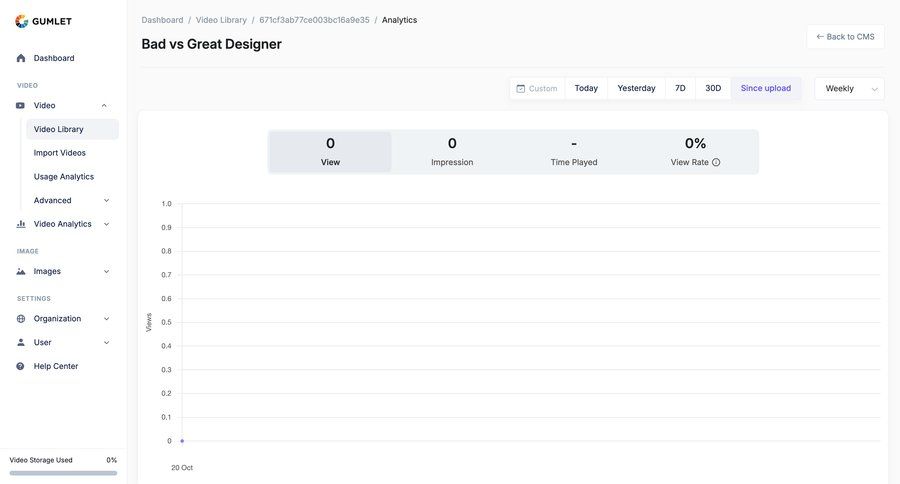Click the video ID breadcrumb link
This screenshot has height=484, width=900.
coord(314,20)
